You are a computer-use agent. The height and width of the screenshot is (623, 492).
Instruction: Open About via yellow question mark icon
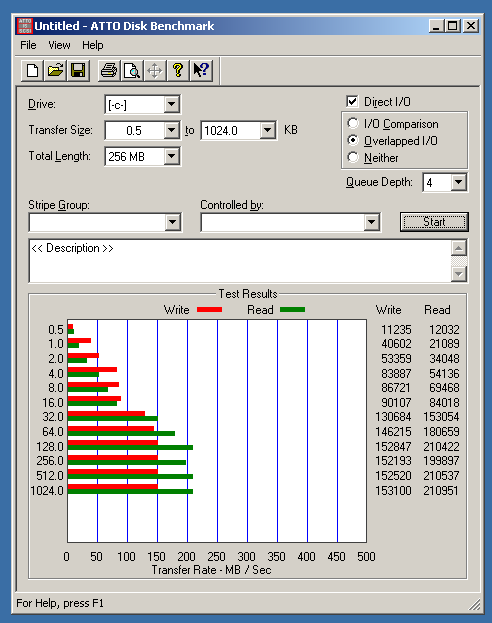(178, 71)
